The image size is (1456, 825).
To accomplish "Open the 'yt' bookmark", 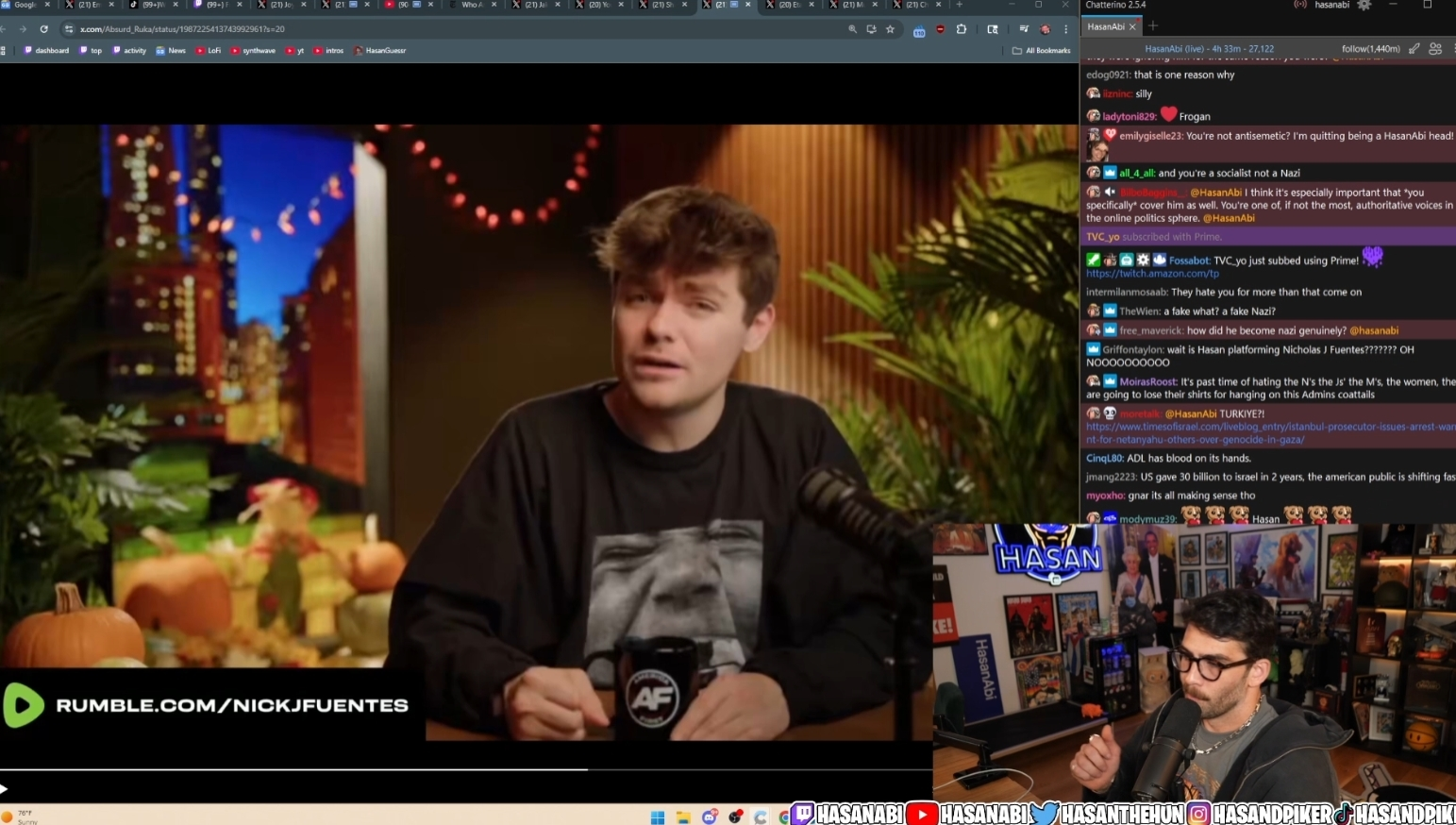I will pos(295,50).
